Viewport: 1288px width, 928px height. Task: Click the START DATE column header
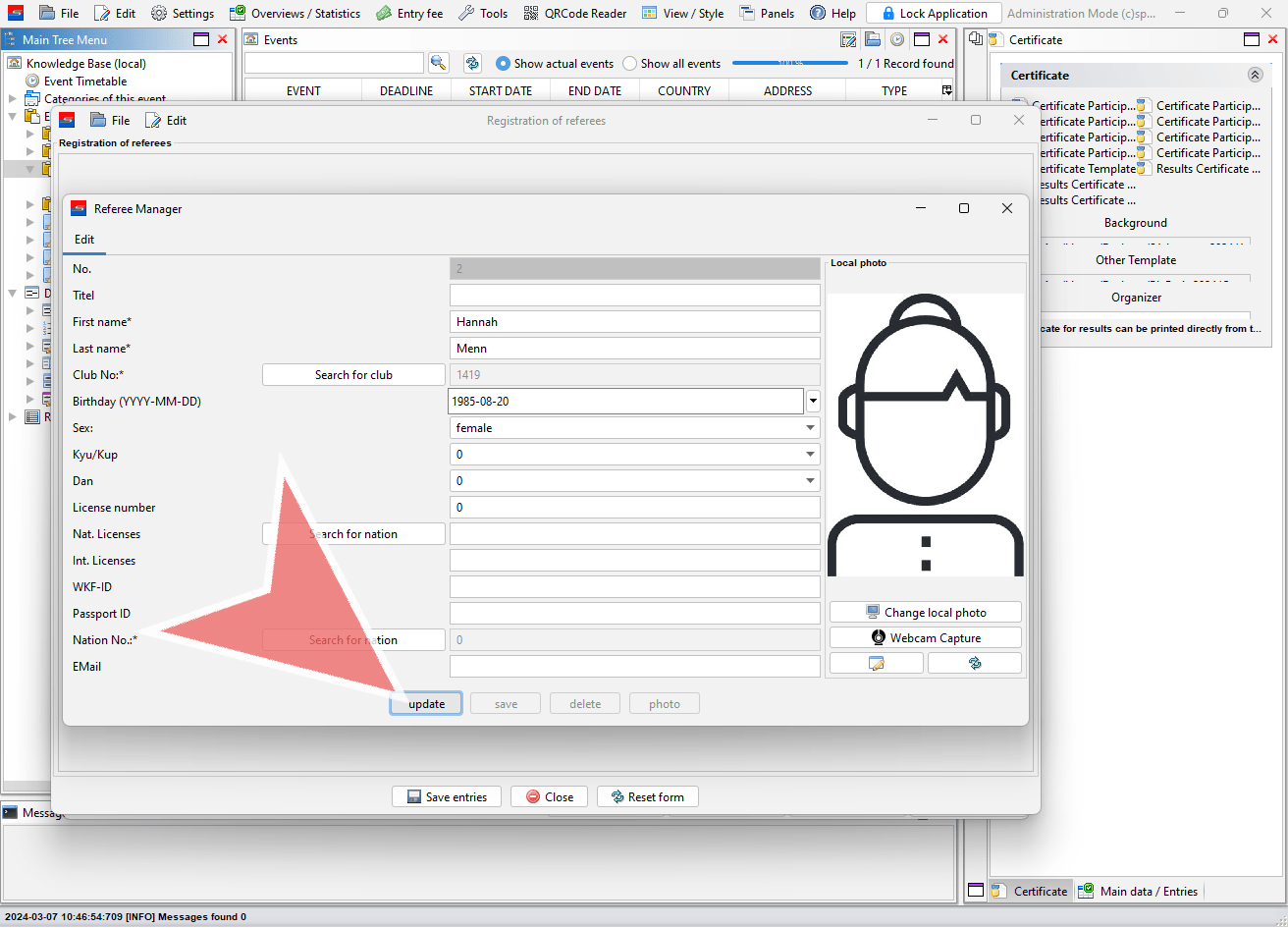pyautogui.click(x=501, y=90)
